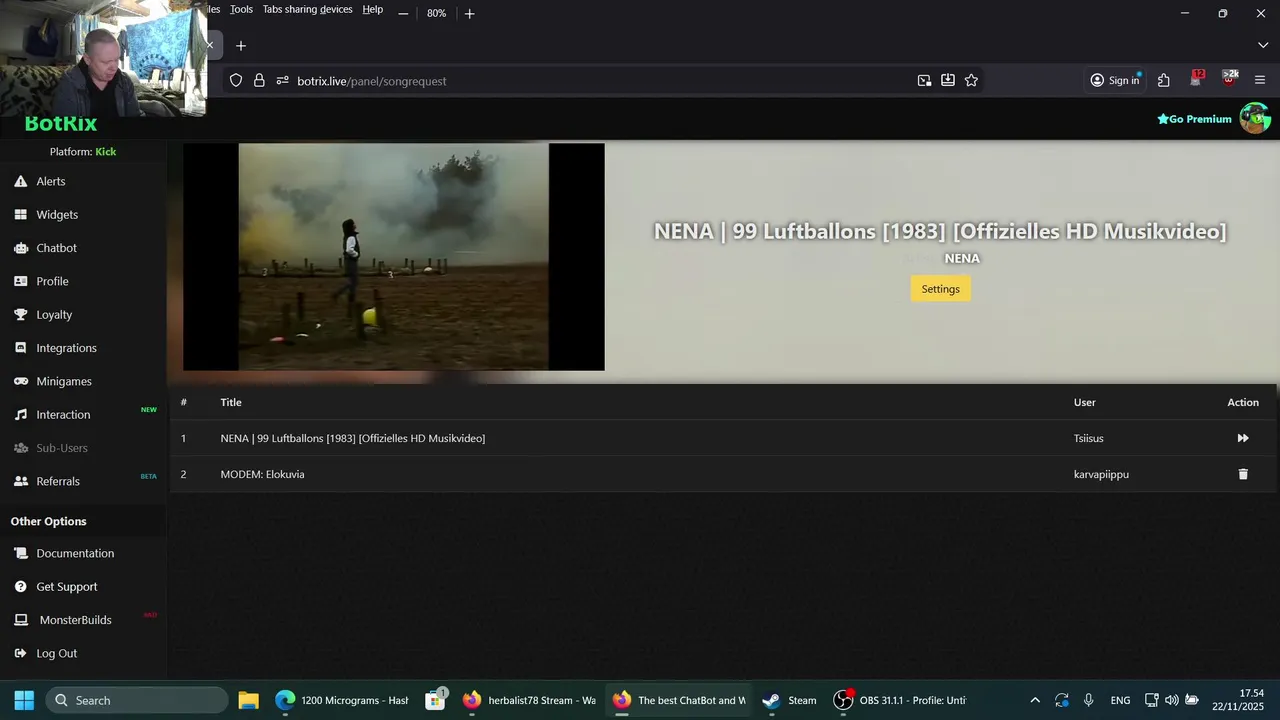Screen dimensions: 1280x720
Task: Open the Windows Start button
Action: [x=24, y=700]
